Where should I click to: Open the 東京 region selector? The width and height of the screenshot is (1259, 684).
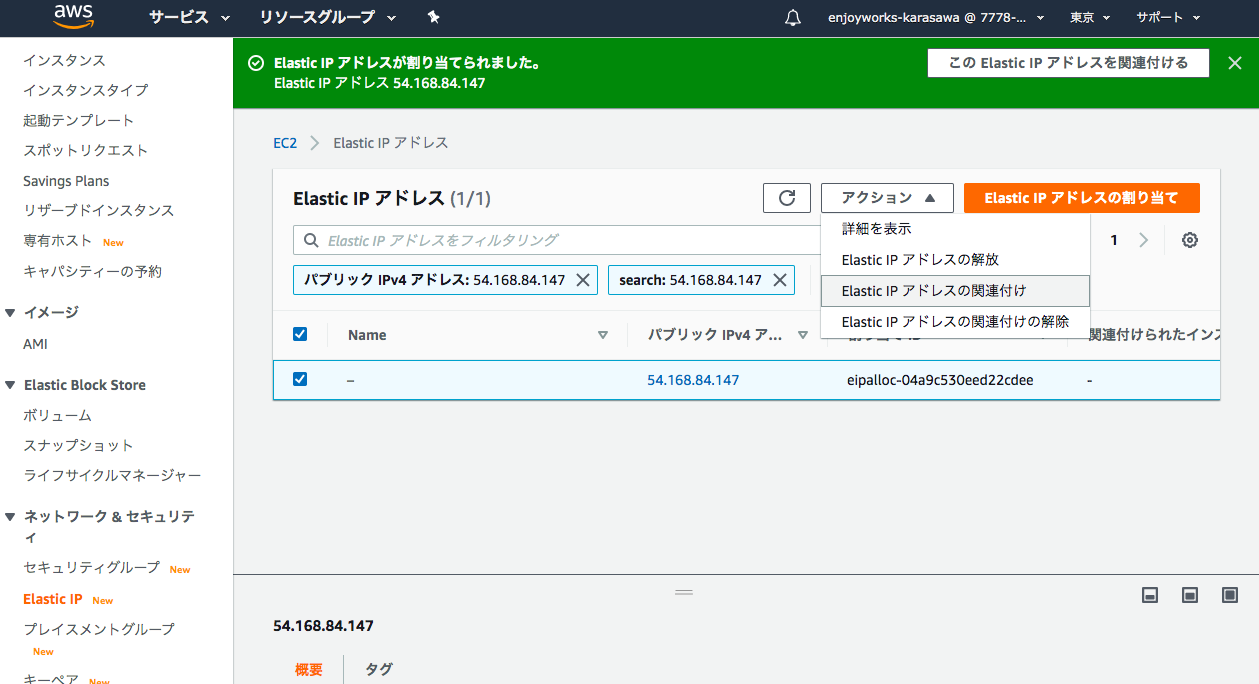[x=1090, y=17]
